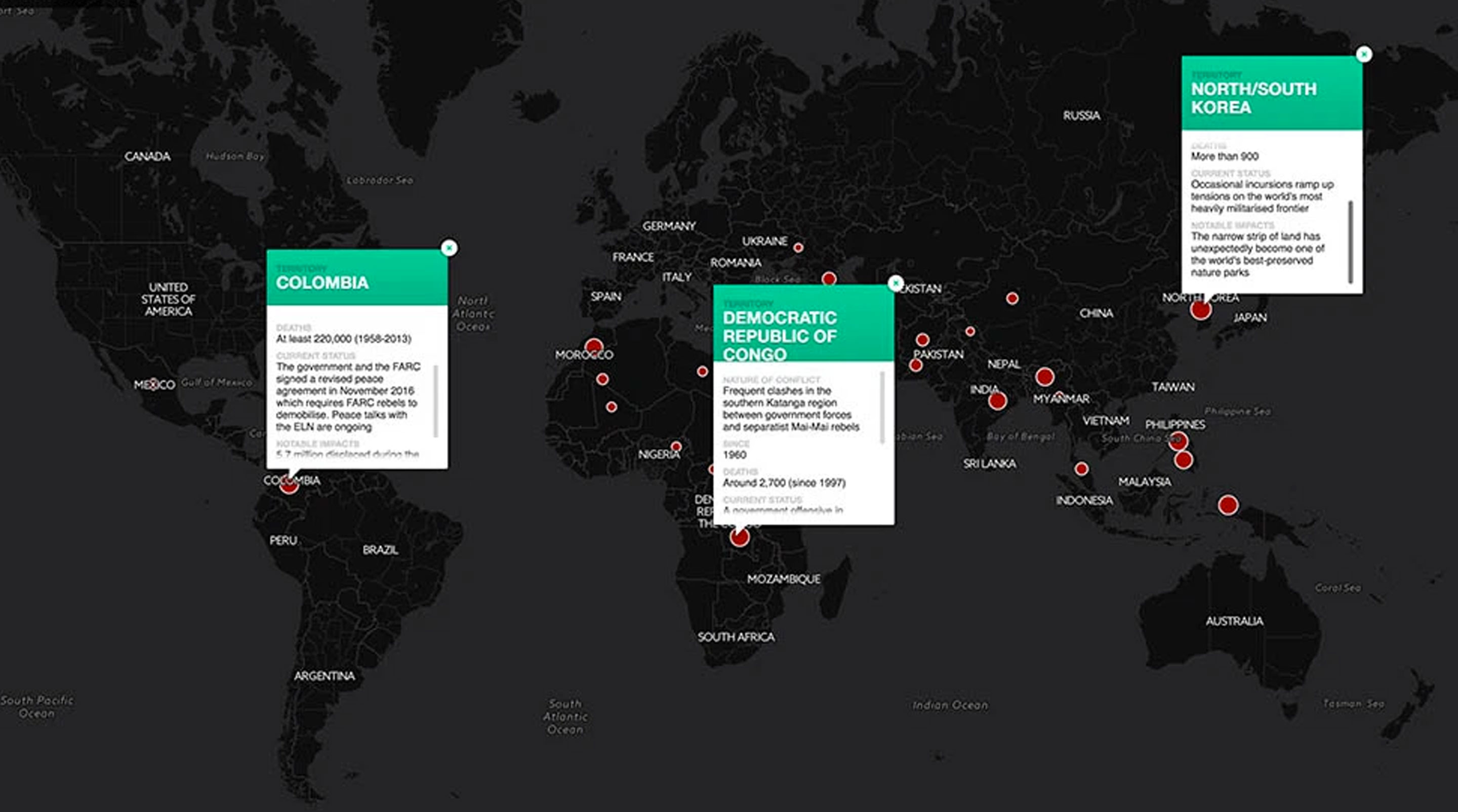Select the marker in Central Asia west of China

click(1012, 298)
